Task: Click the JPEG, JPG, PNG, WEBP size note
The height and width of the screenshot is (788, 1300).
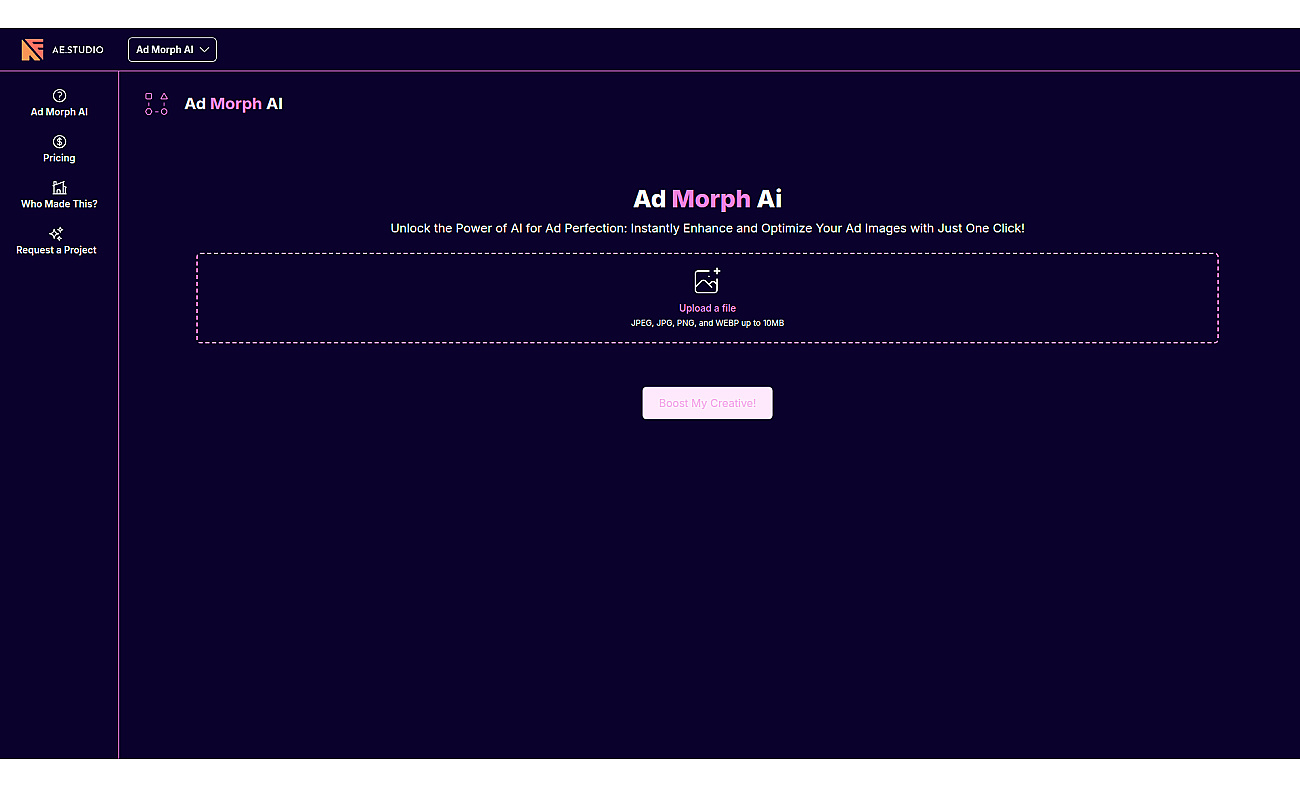Action: pos(707,323)
